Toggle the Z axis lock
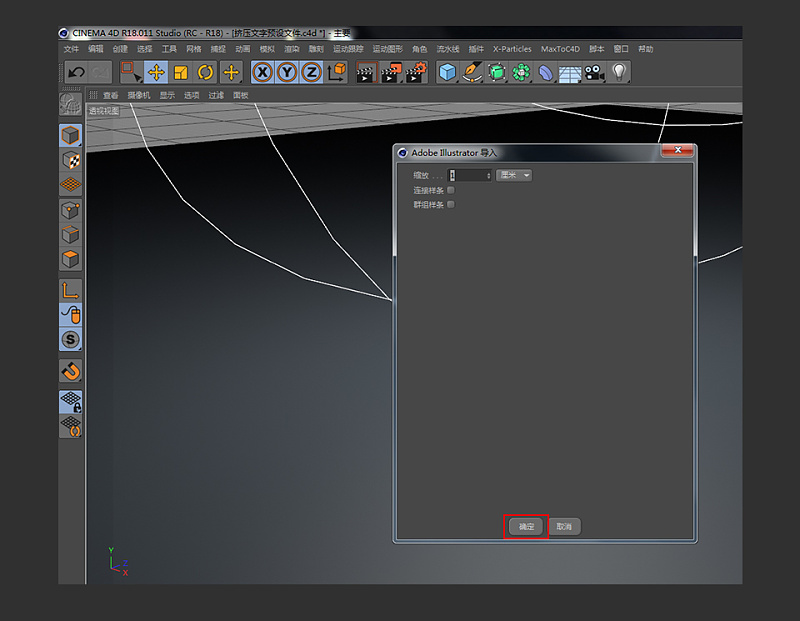This screenshot has width=800, height=621. click(x=311, y=72)
